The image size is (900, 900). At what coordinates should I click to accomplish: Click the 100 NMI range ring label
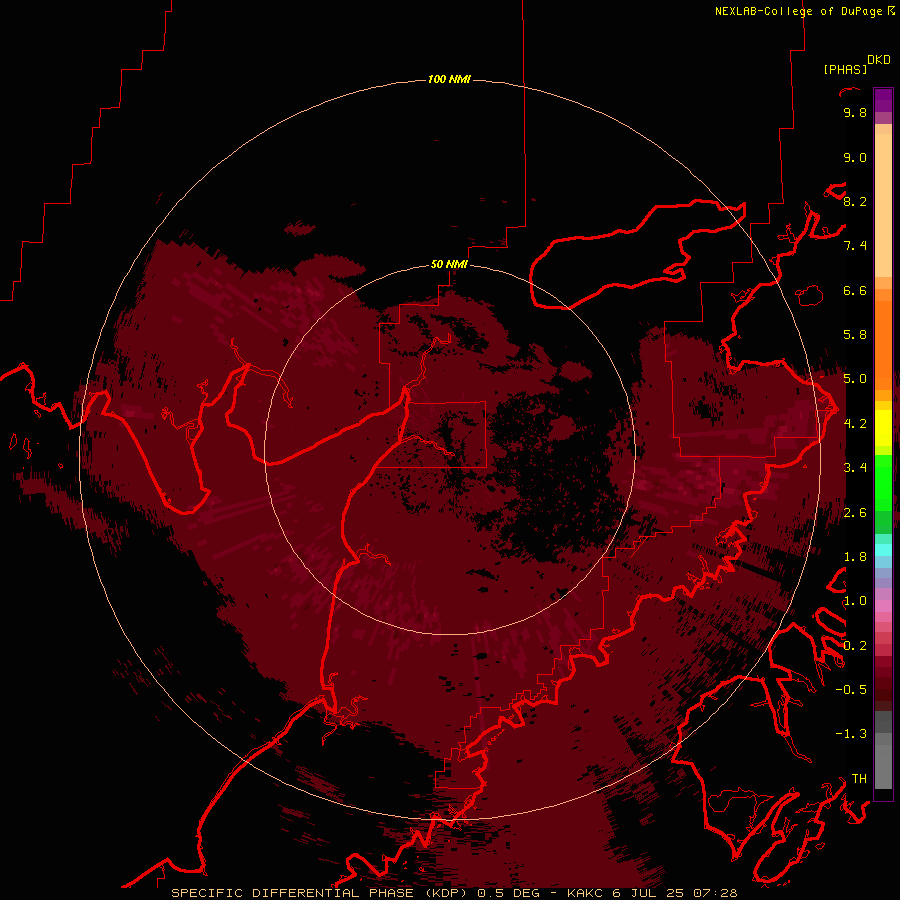click(449, 79)
